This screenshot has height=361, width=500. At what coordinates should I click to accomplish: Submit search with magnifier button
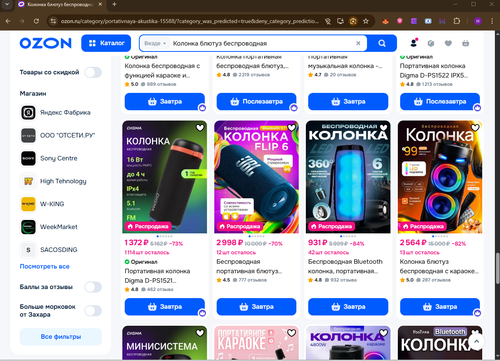click(382, 43)
